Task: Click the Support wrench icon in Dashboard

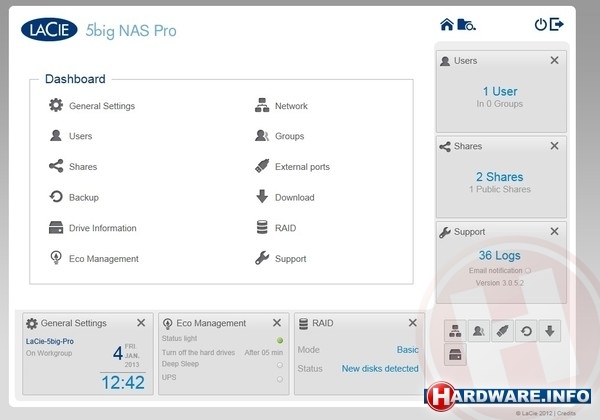Action: pos(262,258)
